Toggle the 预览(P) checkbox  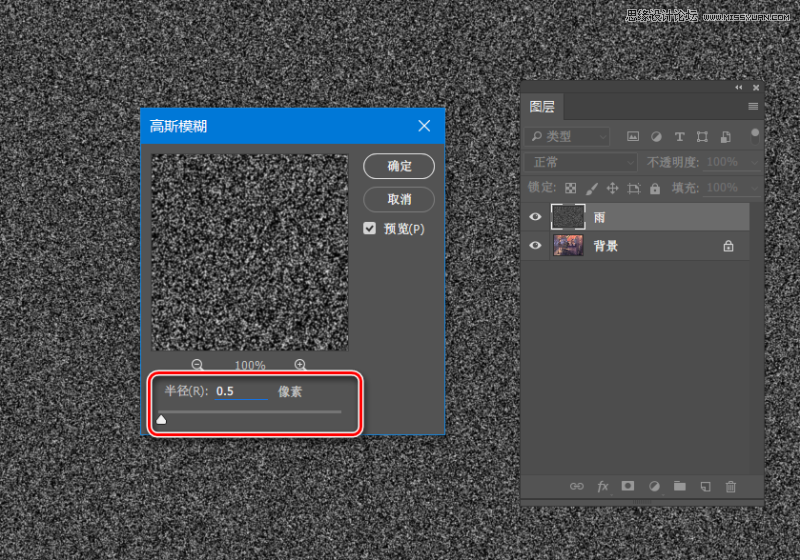point(369,228)
